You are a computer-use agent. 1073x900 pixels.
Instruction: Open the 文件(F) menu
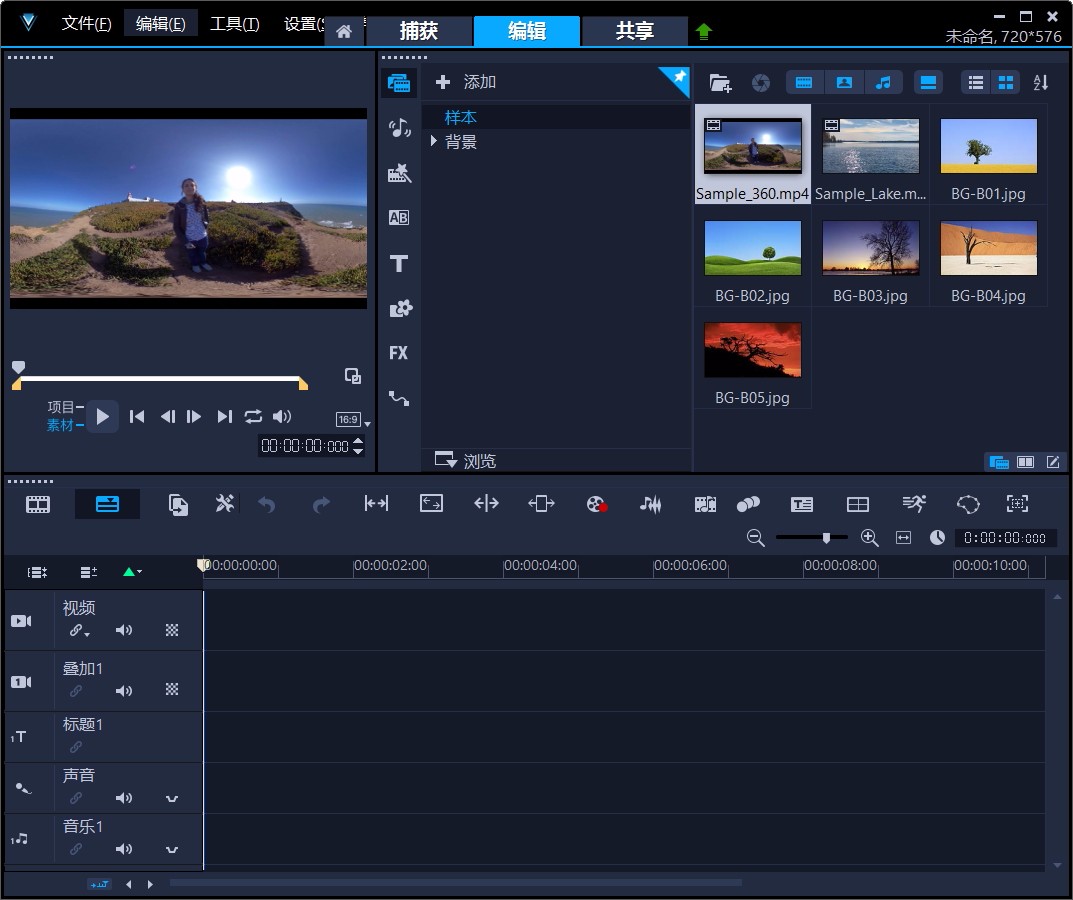(86, 24)
